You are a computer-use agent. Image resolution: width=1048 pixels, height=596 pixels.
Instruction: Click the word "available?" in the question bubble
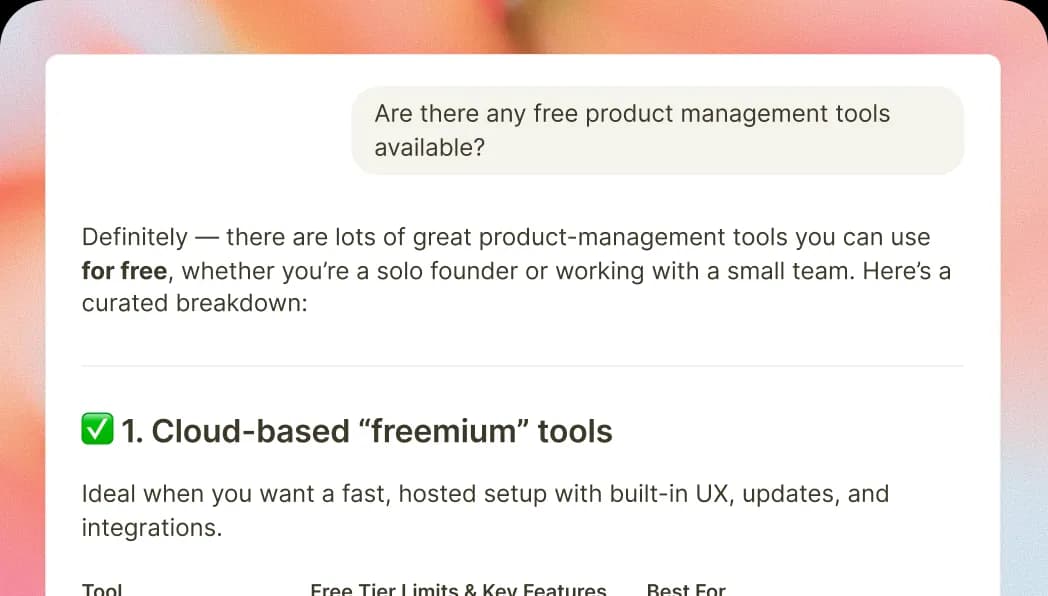point(430,148)
